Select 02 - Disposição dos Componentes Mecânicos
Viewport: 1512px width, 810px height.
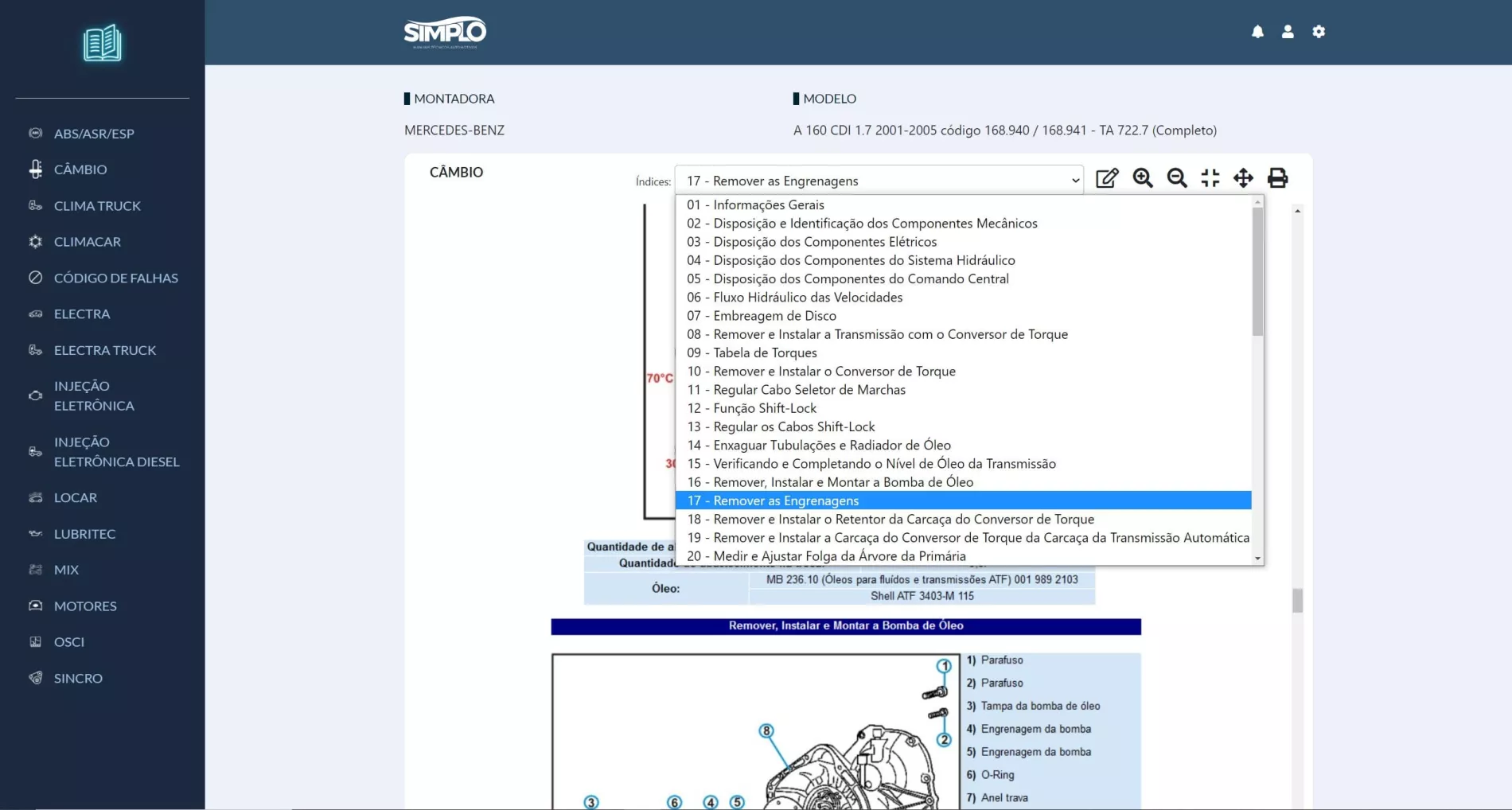click(x=963, y=223)
